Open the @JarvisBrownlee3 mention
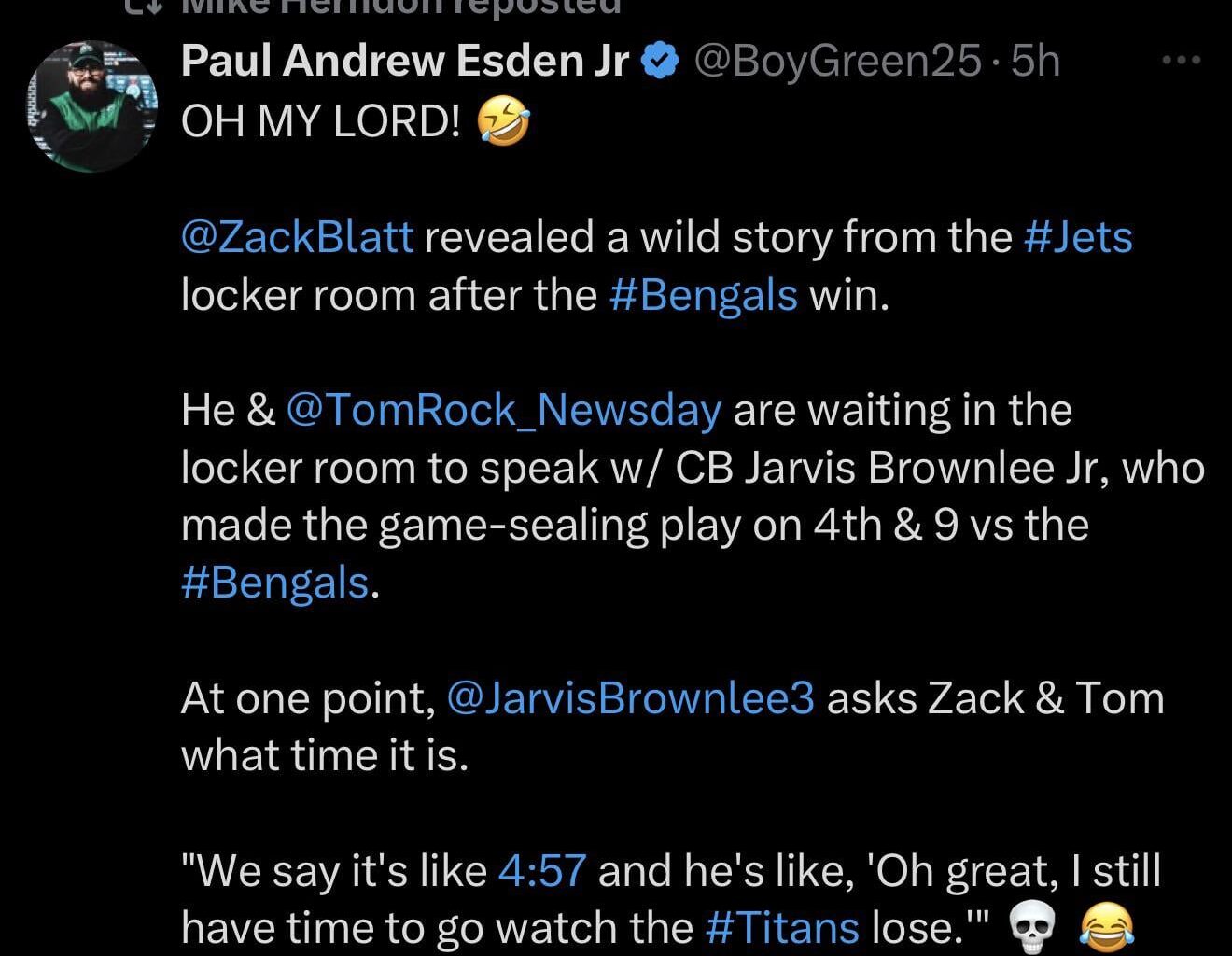1232x956 pixels. click(631, 698)
